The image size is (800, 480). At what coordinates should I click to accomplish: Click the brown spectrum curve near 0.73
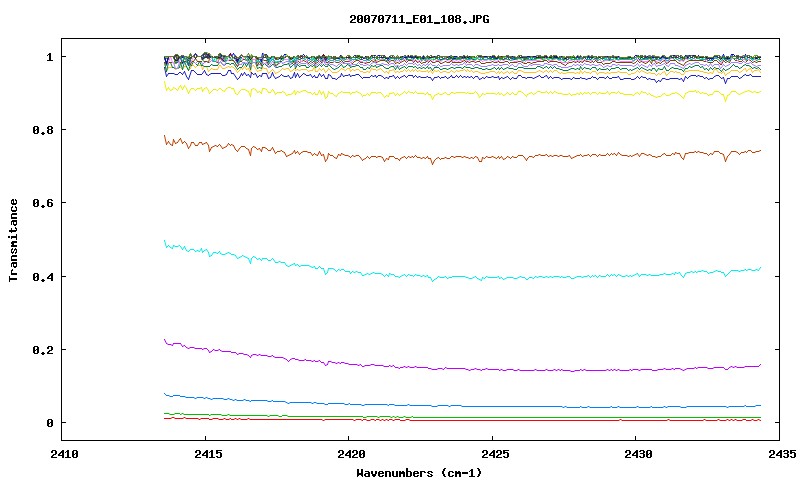[x=462, y=158]
